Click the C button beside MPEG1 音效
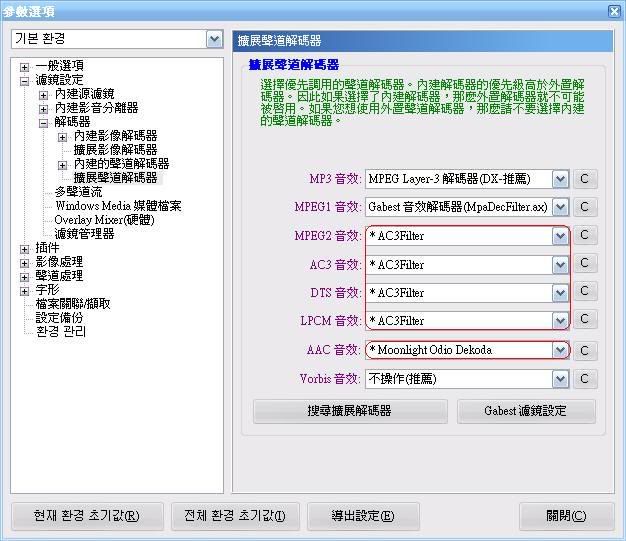This screenshot has height=541, width=626. click(x=585, y=207)
